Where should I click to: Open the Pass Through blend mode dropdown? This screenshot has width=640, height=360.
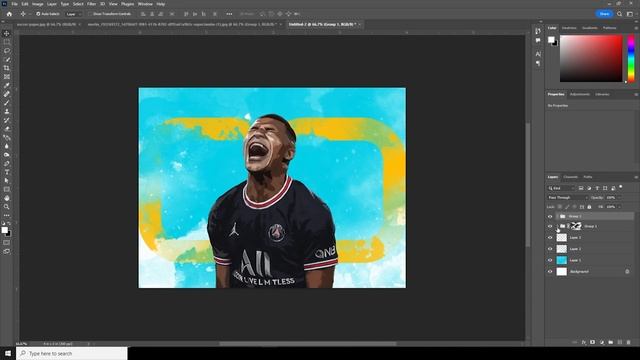tap(567, 198)
